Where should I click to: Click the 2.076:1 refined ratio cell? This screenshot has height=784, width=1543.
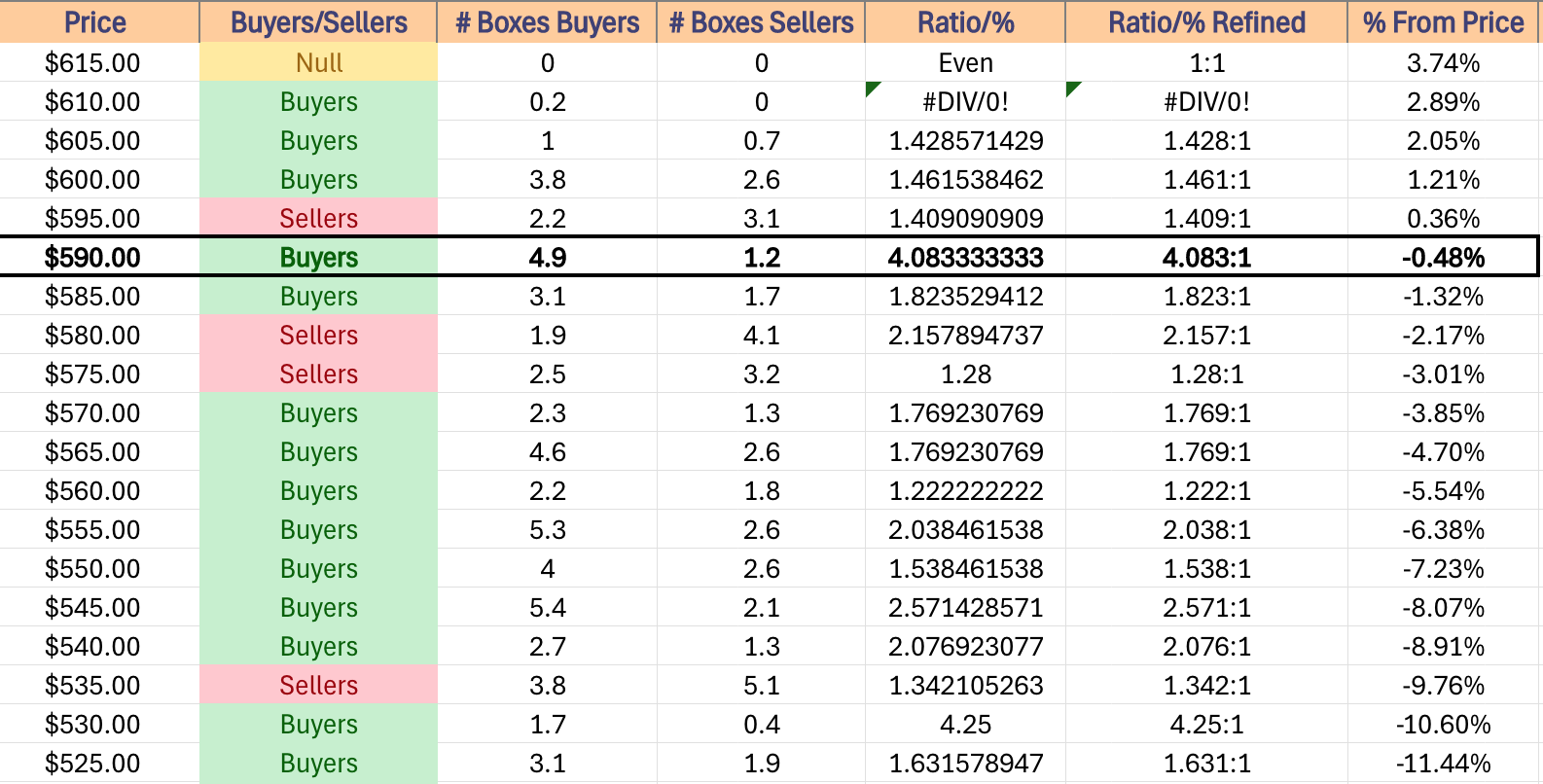pyautogui.click(x=1206, y=646)
